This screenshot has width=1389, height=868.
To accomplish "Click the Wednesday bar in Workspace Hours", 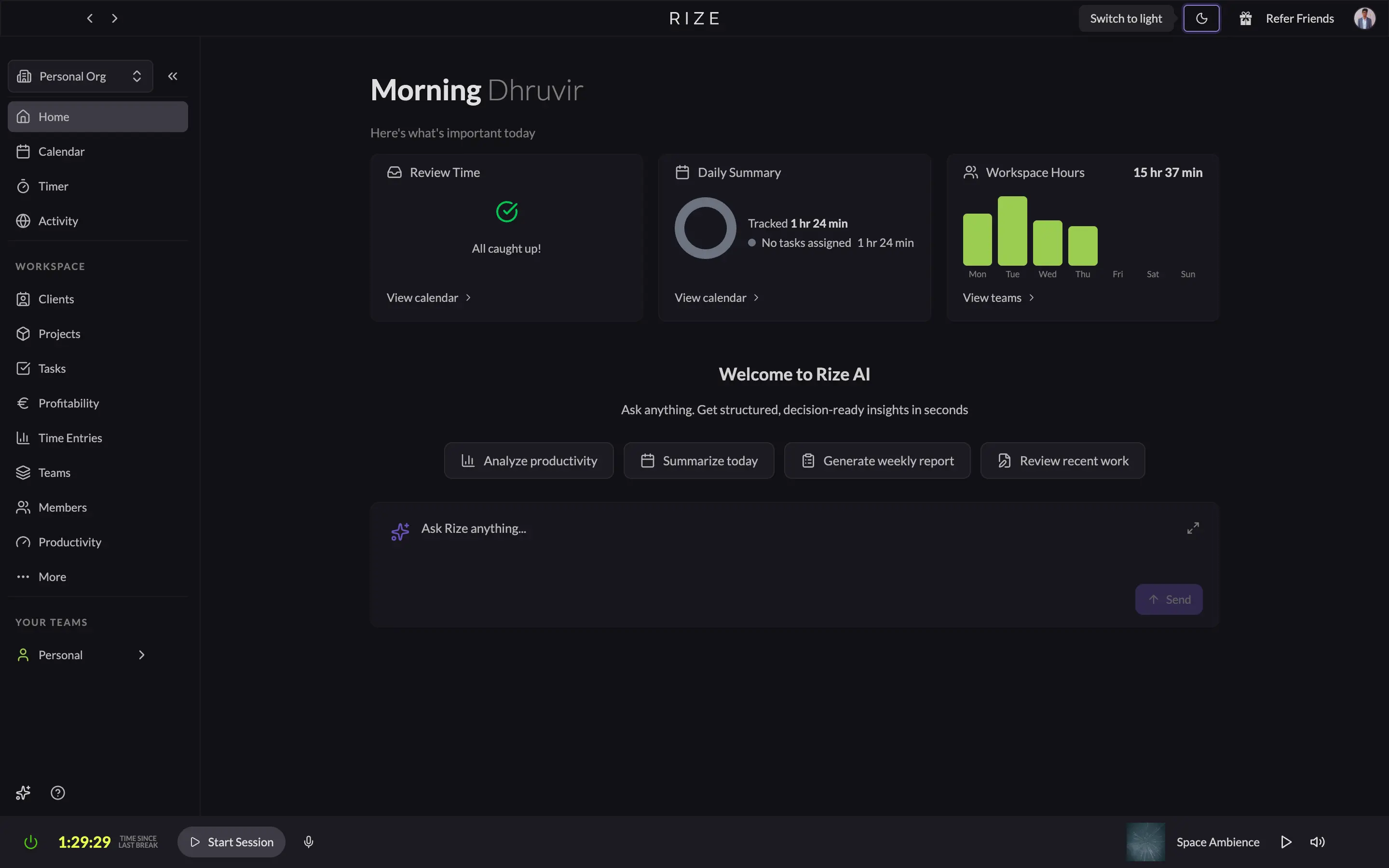I will (1048, 243).
